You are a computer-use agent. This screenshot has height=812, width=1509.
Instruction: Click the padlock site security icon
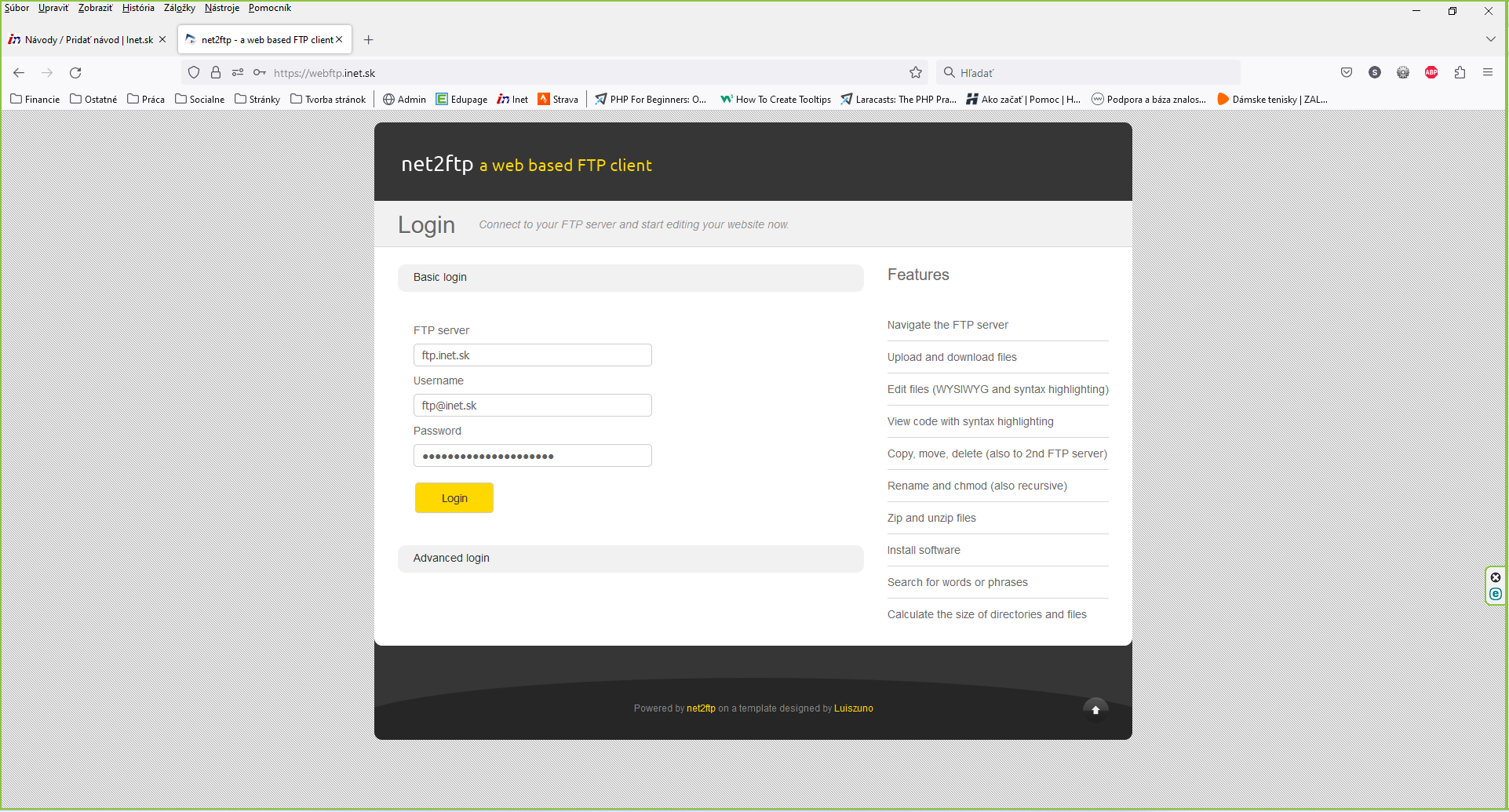coord(216,73)
